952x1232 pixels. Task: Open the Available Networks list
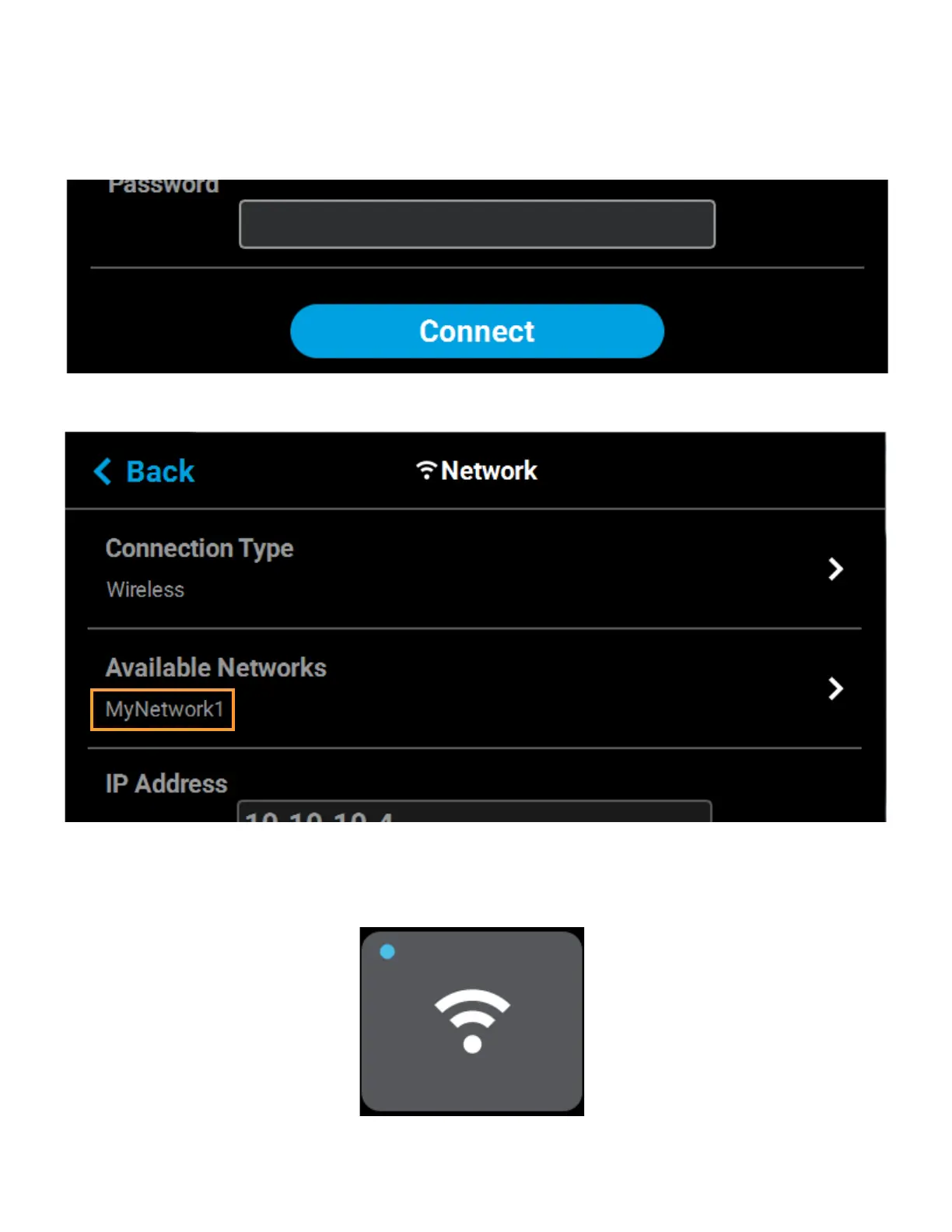coord(474,688)
